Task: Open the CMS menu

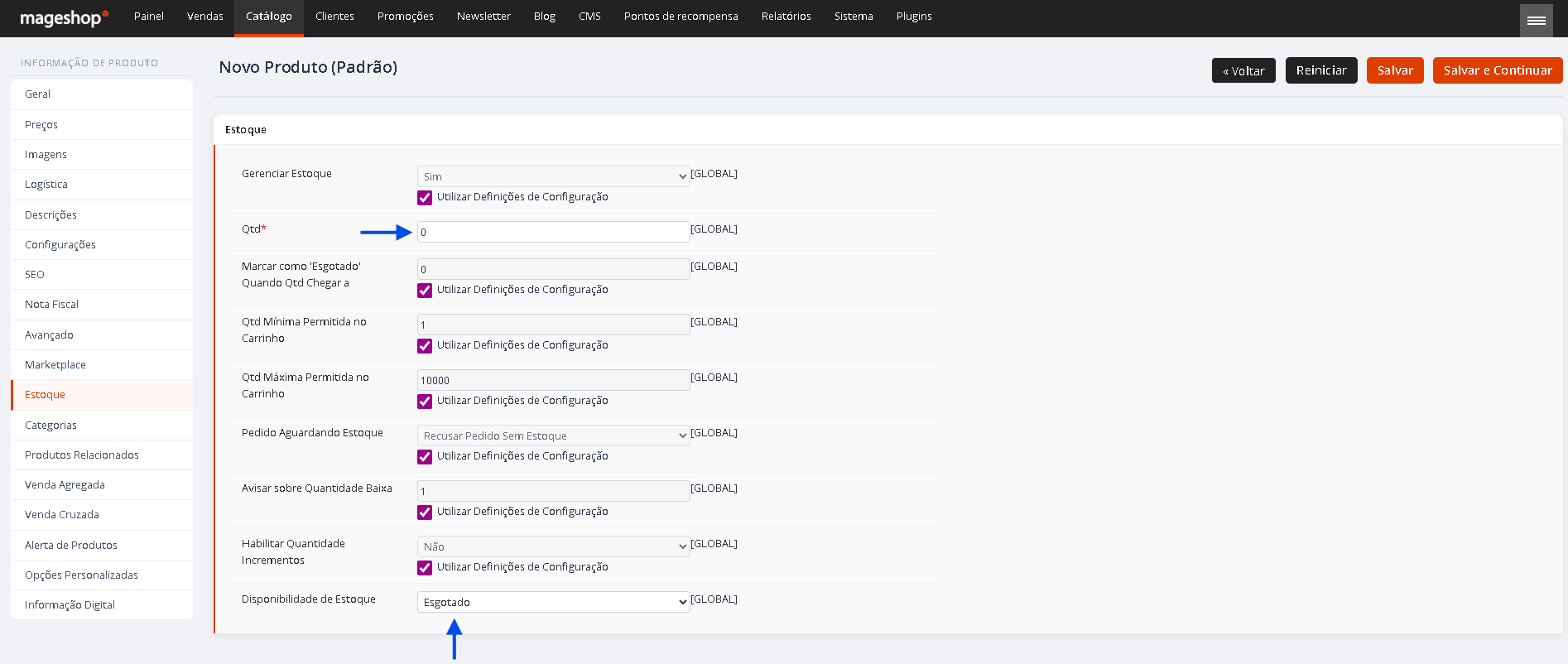Action: [589, 17]
